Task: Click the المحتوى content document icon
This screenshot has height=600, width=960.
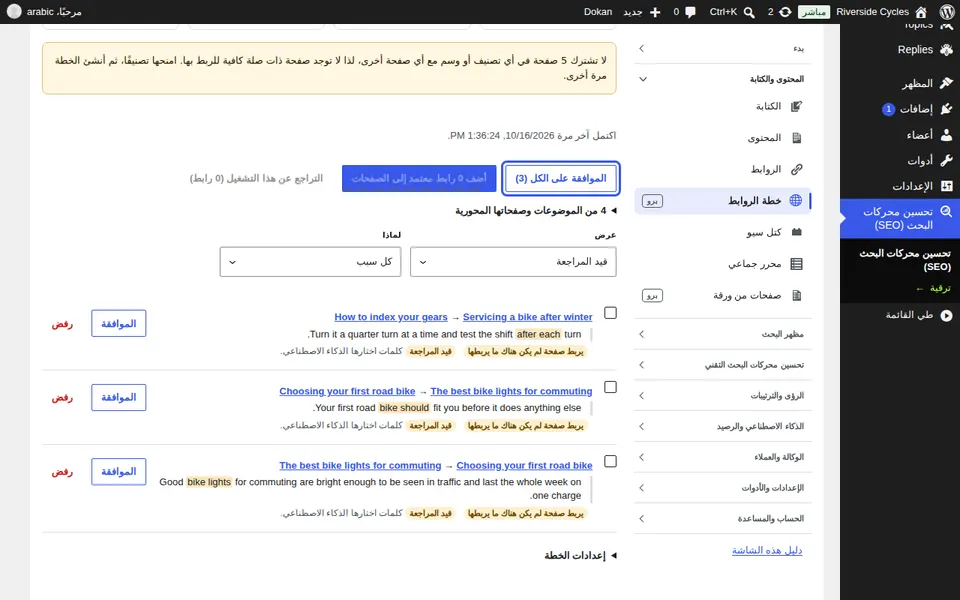Action: coord(796,138)
